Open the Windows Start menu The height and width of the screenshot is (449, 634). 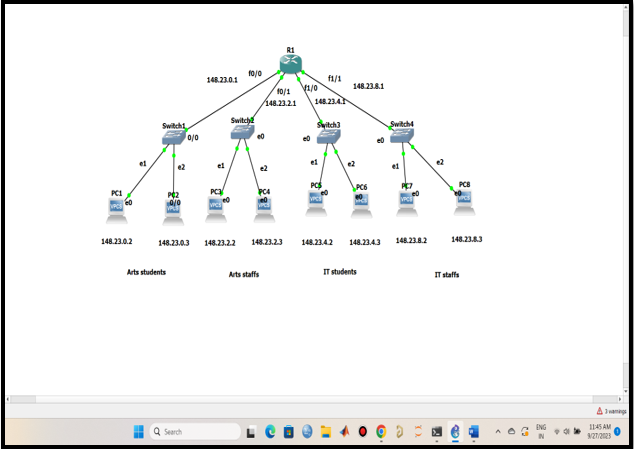[139, 432]
